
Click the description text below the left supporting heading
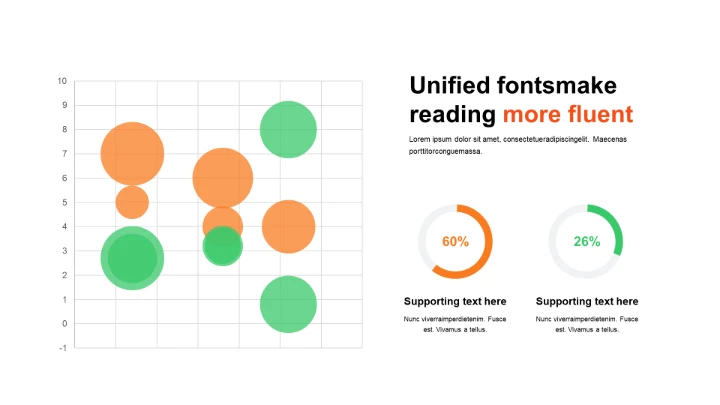[455, 324]
